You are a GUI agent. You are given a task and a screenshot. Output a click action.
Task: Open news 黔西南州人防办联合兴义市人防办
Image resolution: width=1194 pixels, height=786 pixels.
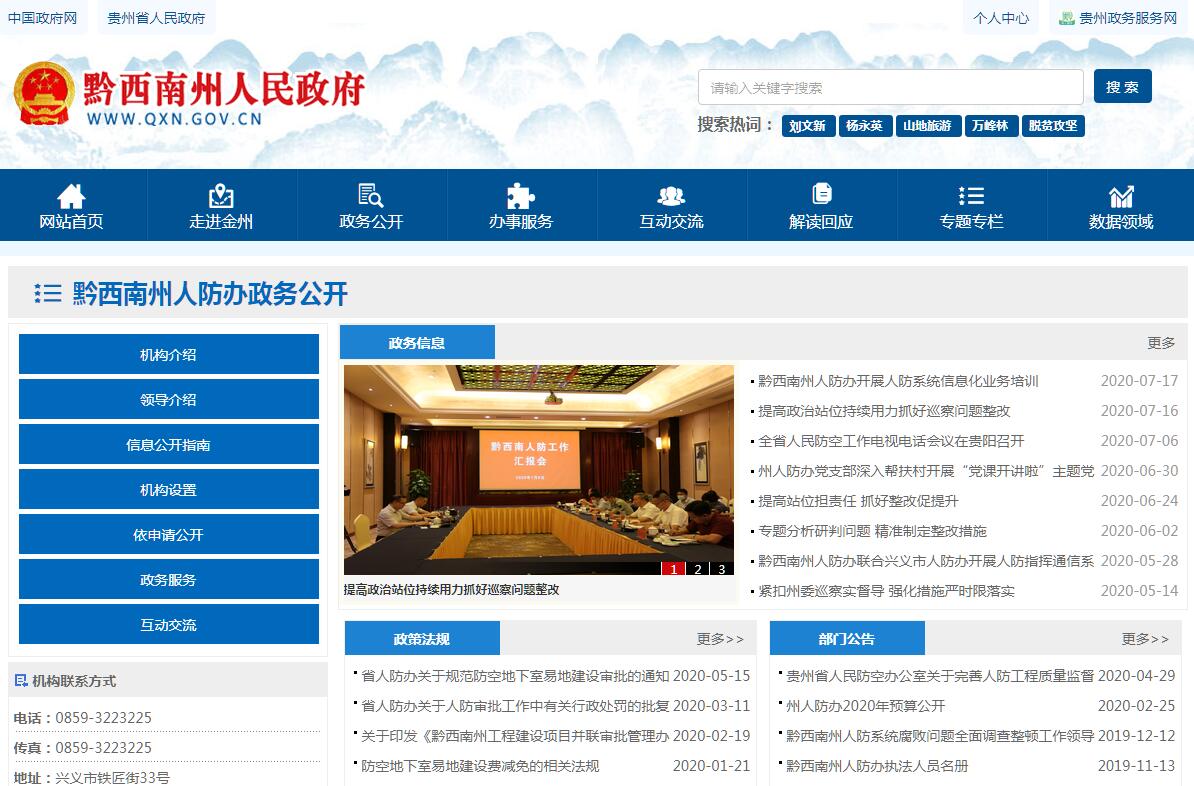[926, 561]
